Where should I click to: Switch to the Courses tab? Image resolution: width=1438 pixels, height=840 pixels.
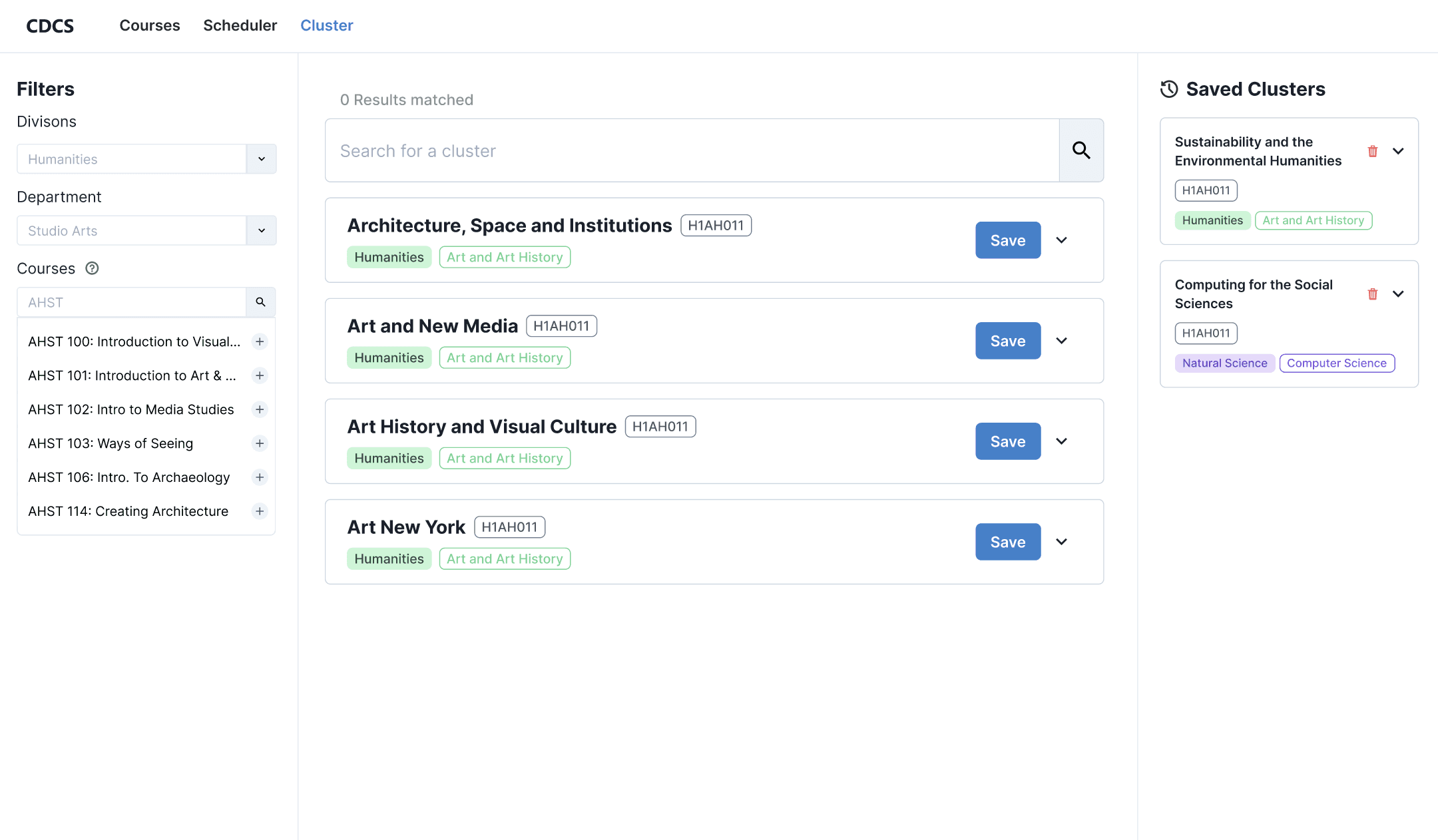(150, 25)
